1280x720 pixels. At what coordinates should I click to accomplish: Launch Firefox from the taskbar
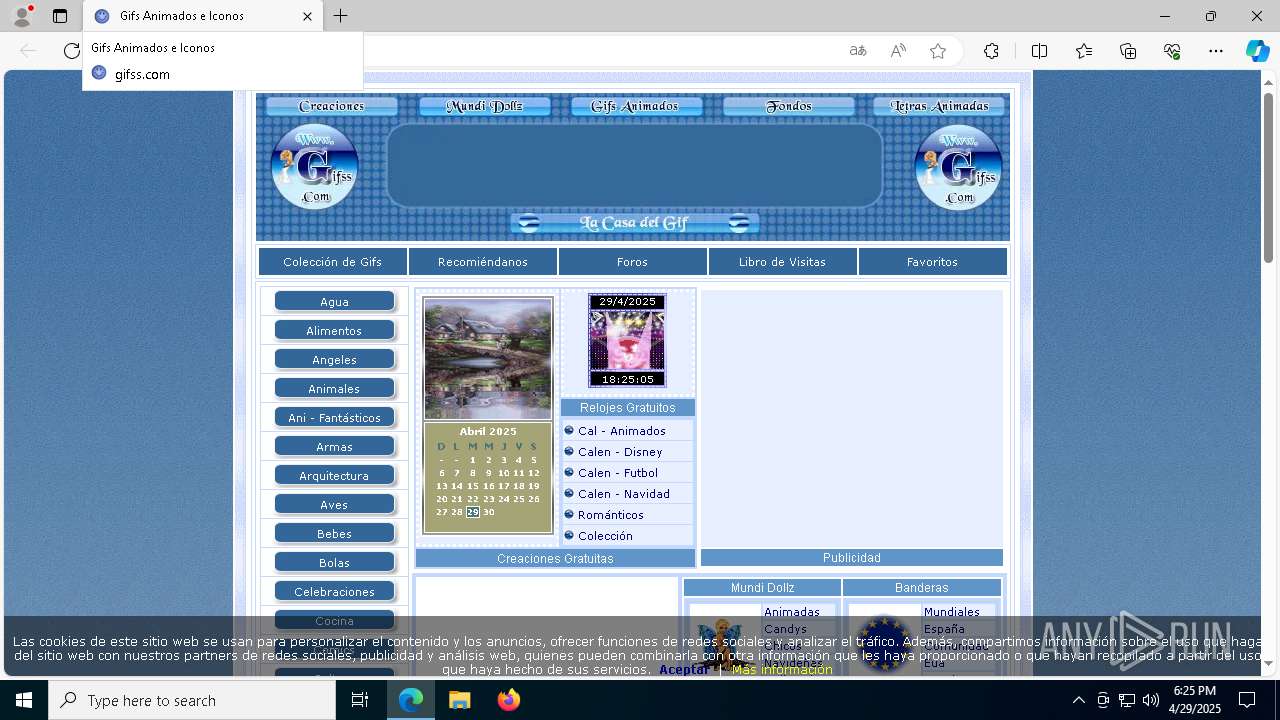(x=509, y=700)
